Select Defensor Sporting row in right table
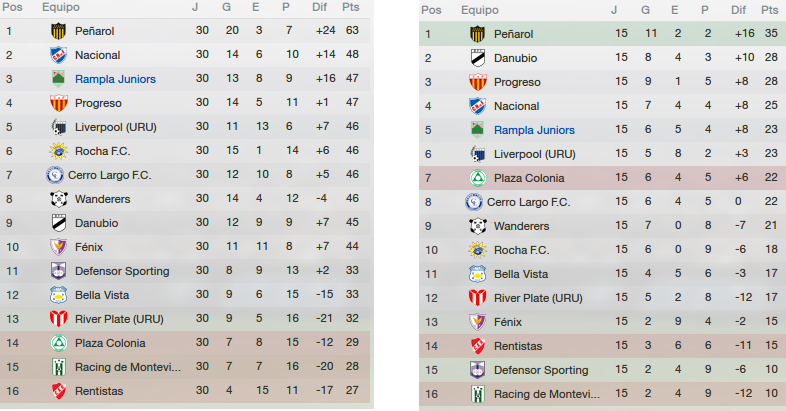Image resolution: width=786 pixels, height=411 pixels. 603,370
